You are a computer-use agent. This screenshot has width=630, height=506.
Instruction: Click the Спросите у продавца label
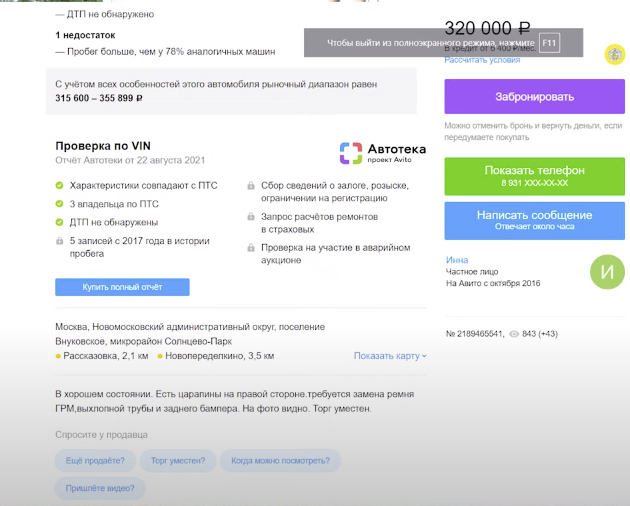(x=101, y=434)
